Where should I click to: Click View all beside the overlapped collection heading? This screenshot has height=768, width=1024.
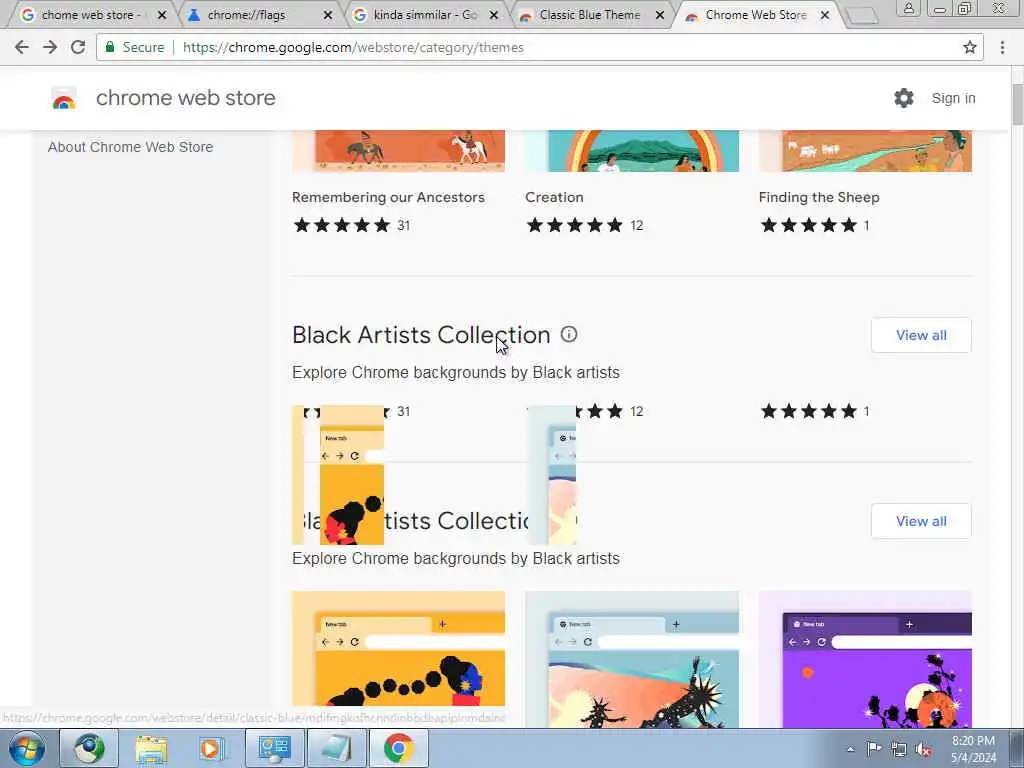(921, 521)
